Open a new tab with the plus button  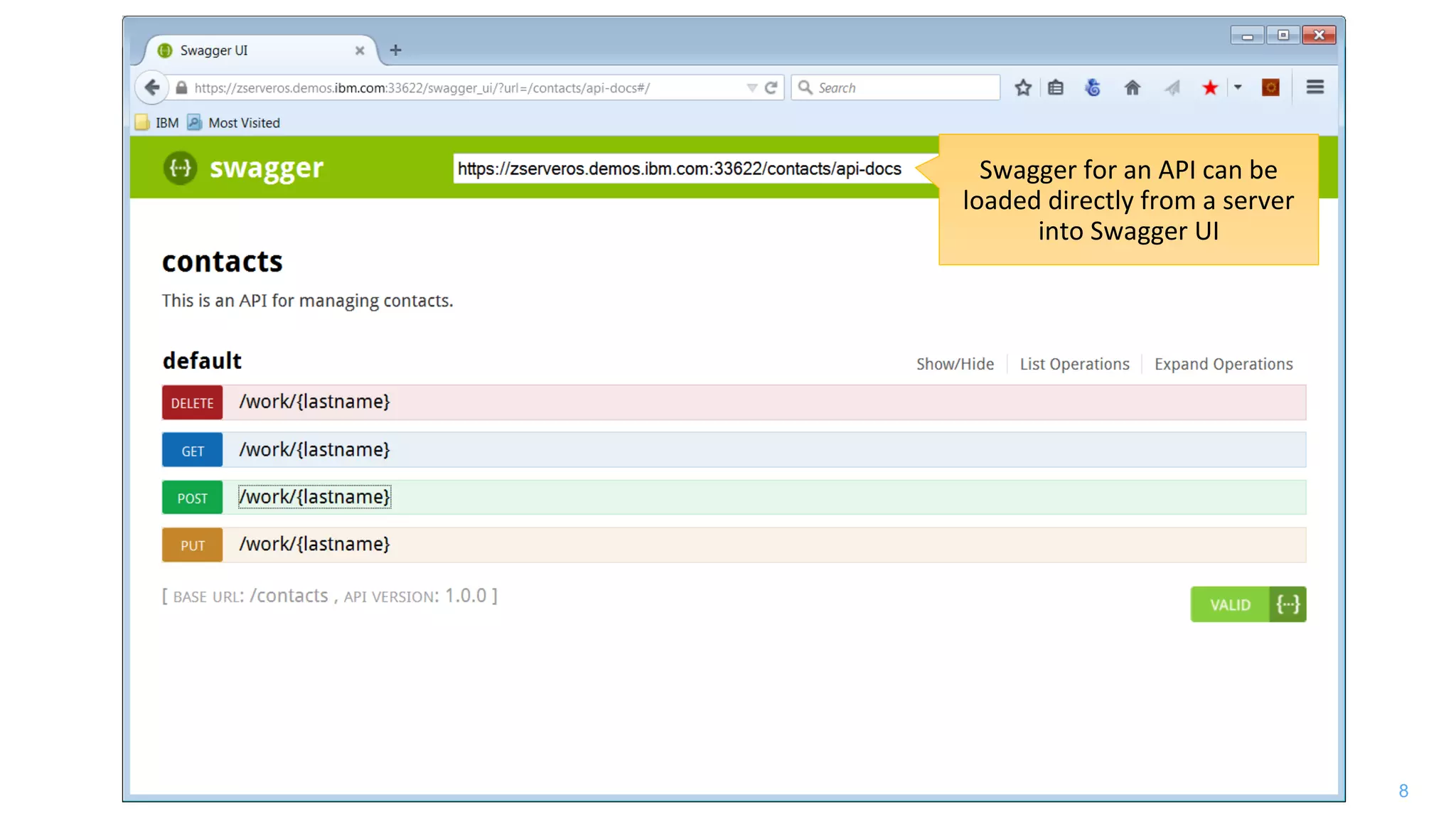click(x=396, y=50)
